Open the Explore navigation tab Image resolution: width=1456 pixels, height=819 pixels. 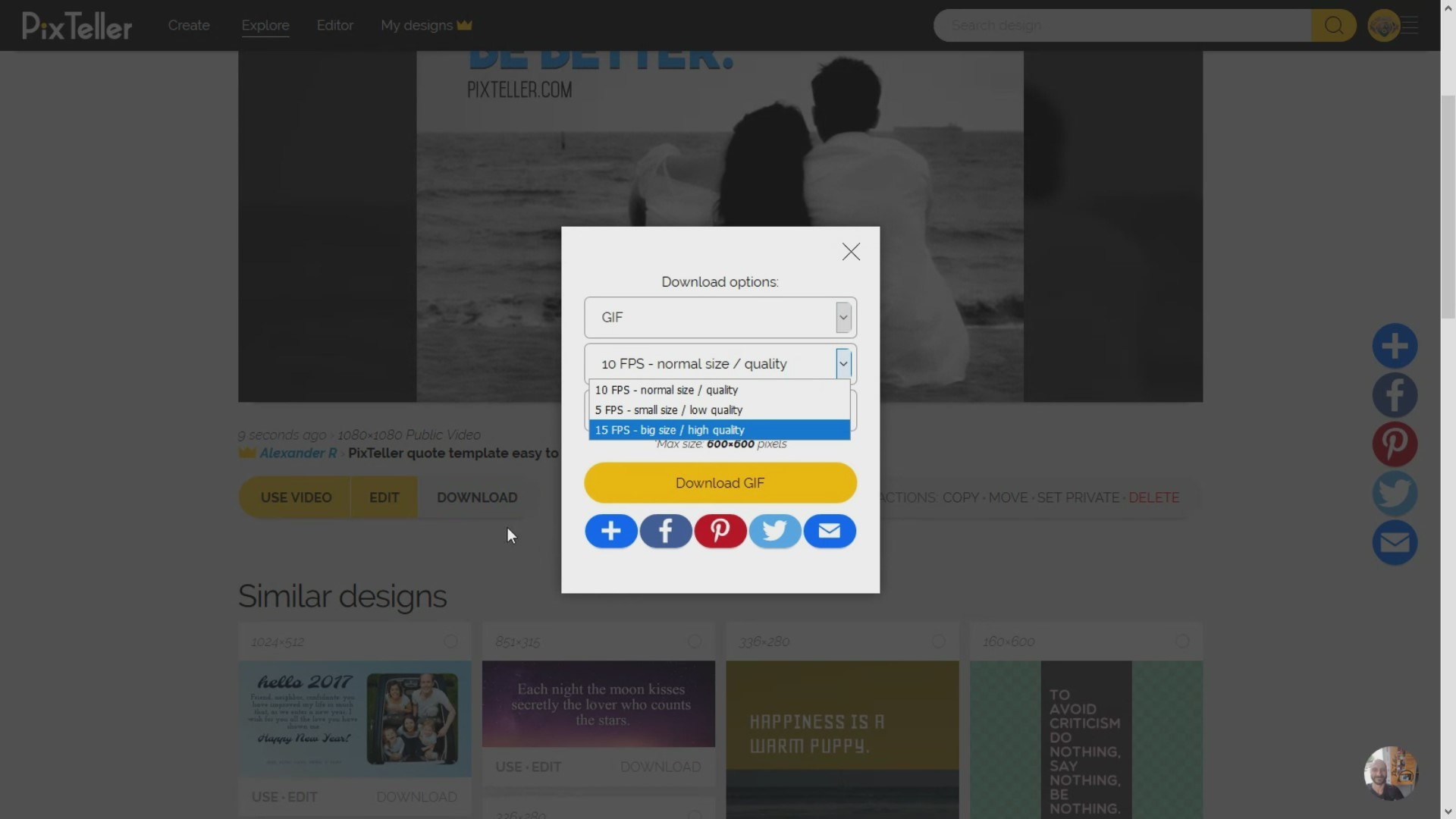(x=265, y=25)
